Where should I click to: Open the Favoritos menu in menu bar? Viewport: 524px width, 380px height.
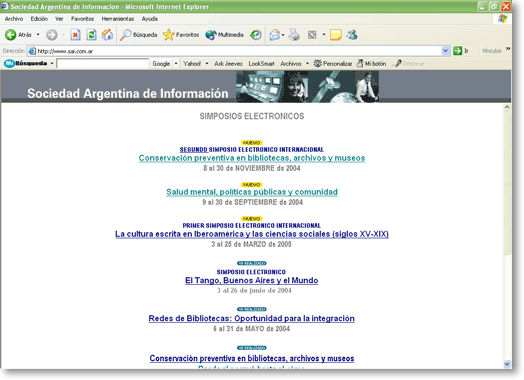tap(82, 19)
